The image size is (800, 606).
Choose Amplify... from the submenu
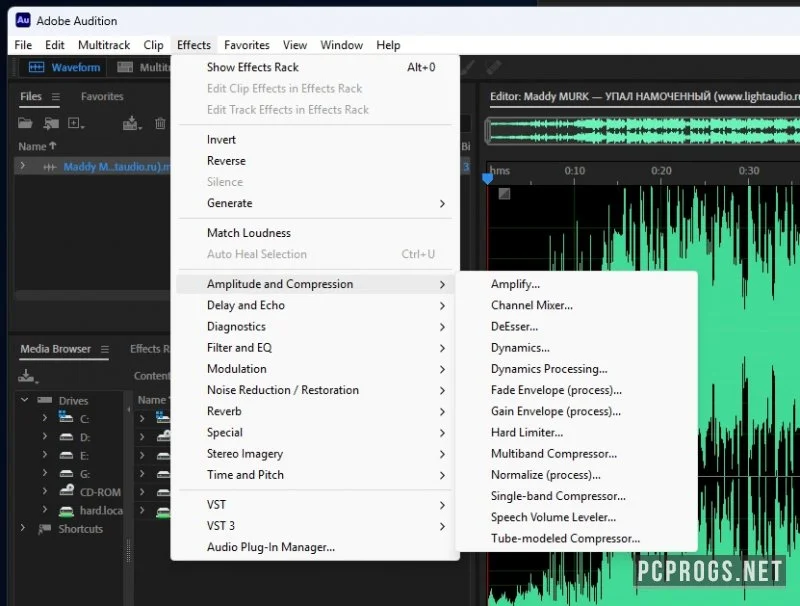[x=577, y=285]
